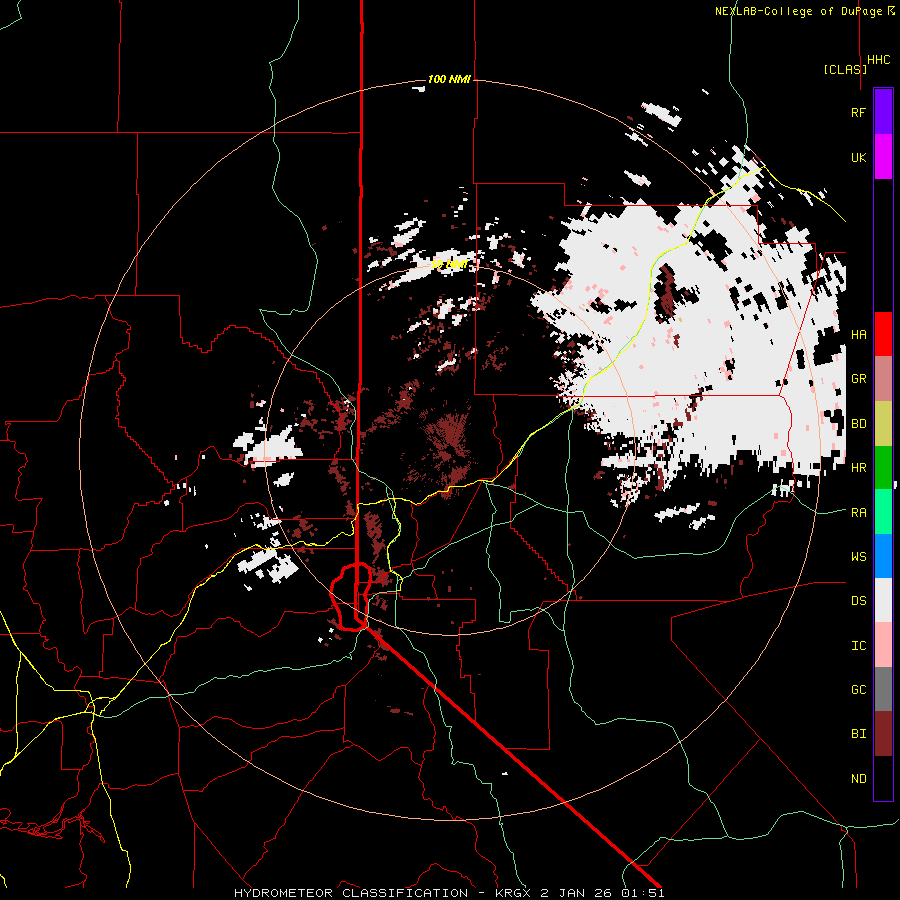Click the red HA legend color swatch
The height and width of the screenshot is (900, 900).
click(883, 334)
